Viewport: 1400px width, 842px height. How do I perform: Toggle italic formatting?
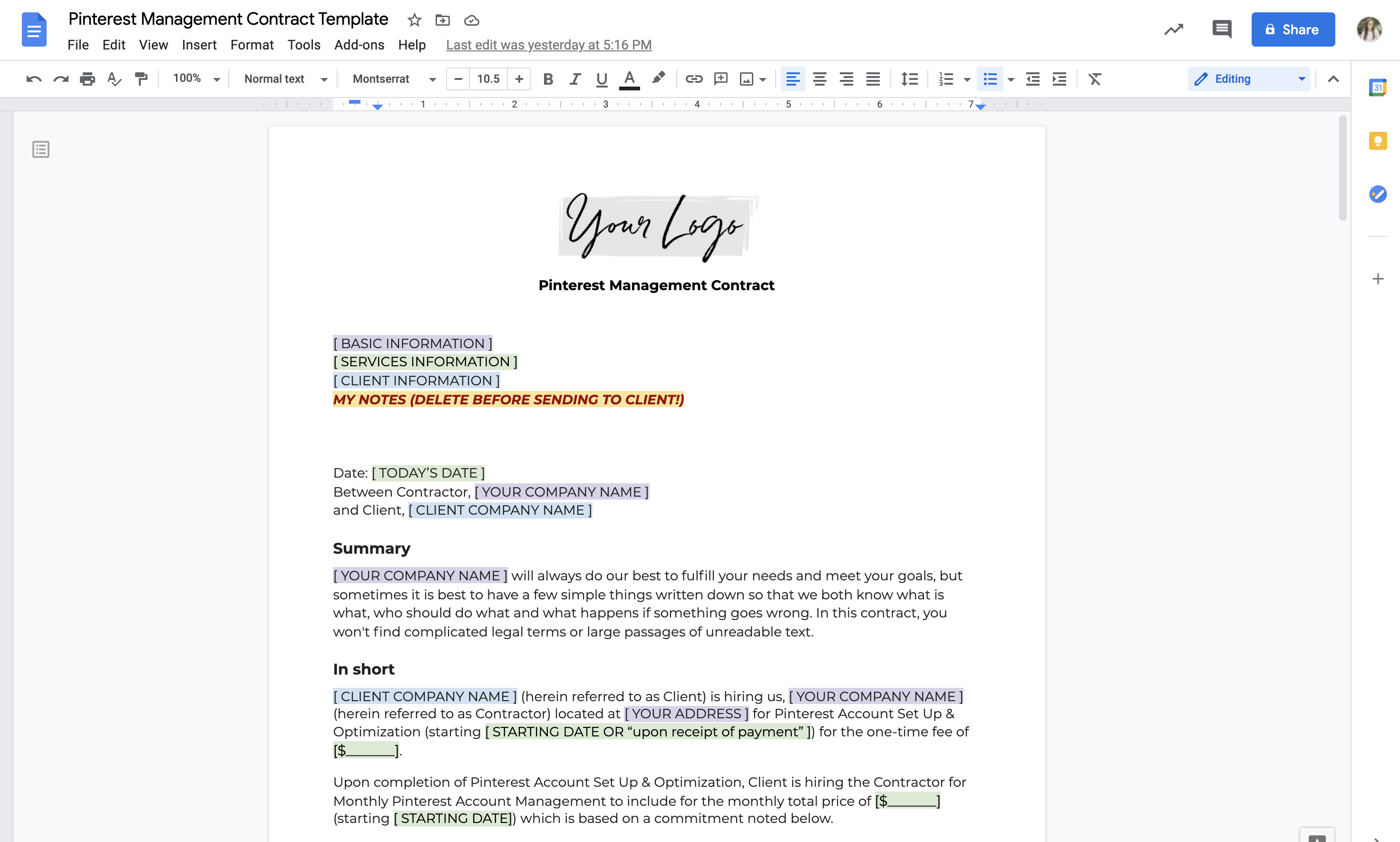click(574, 79)
